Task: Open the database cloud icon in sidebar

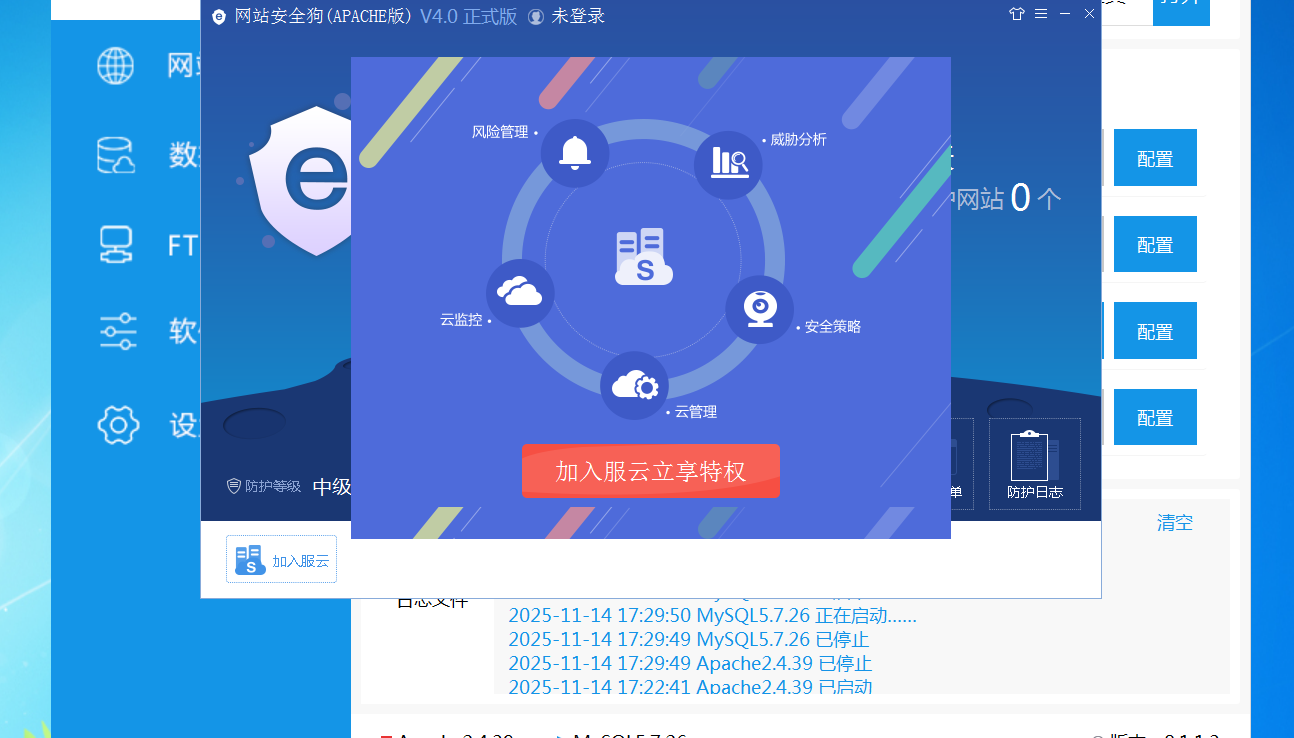Action: pyautogui.click(x=116, y=155)
